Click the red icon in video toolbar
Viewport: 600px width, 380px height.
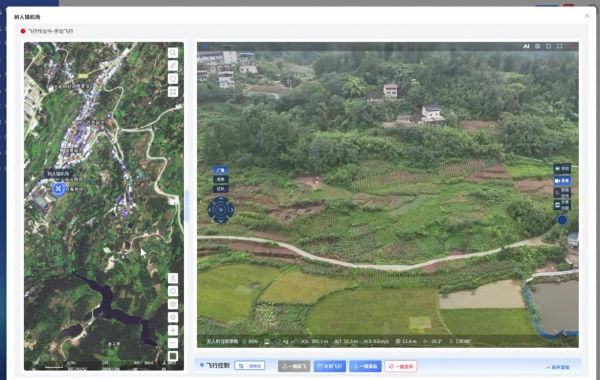[x=571, y=46]
